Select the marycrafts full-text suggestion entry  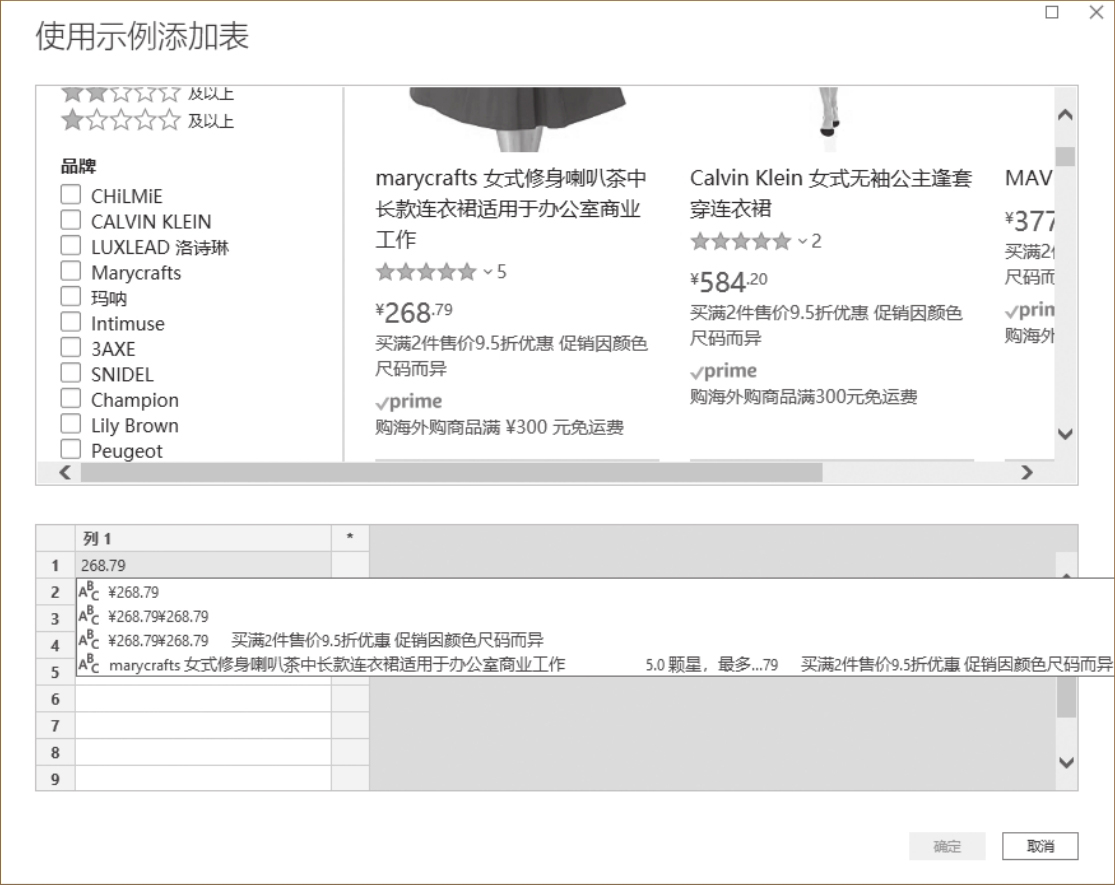pyautogui.click(x=337, y=664)
